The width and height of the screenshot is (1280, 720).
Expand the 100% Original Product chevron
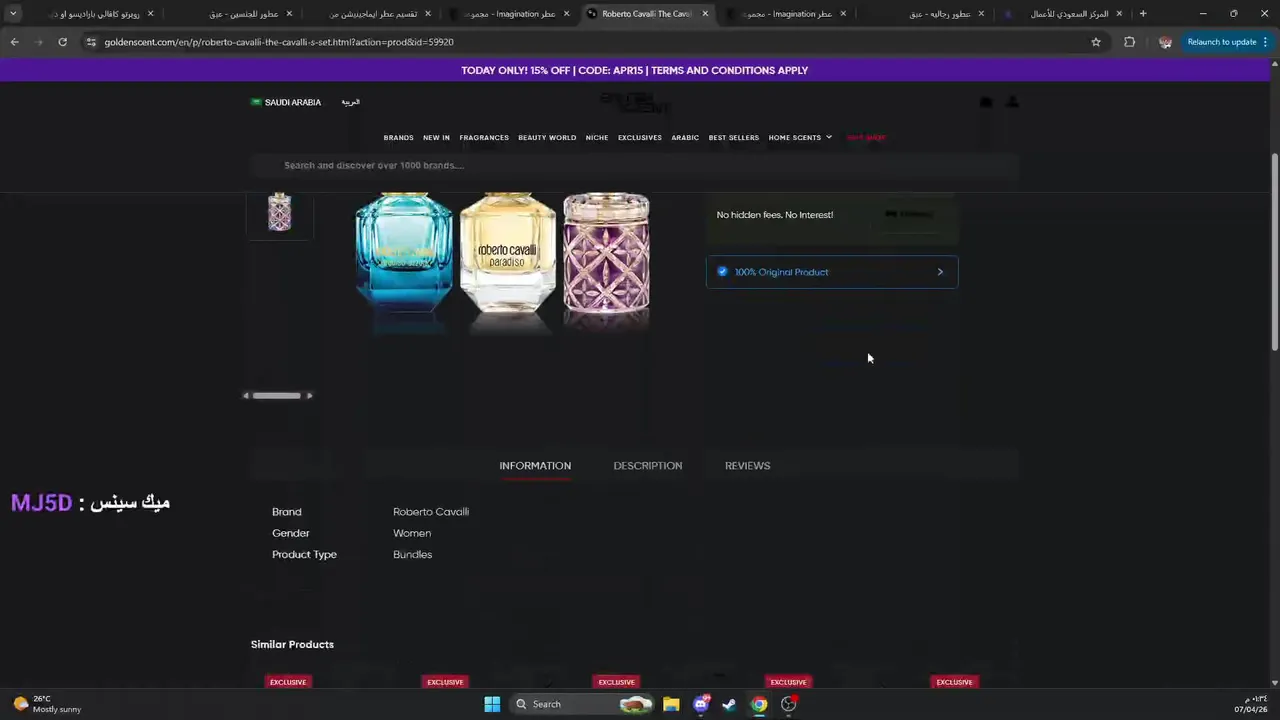[x=940, y=272]
